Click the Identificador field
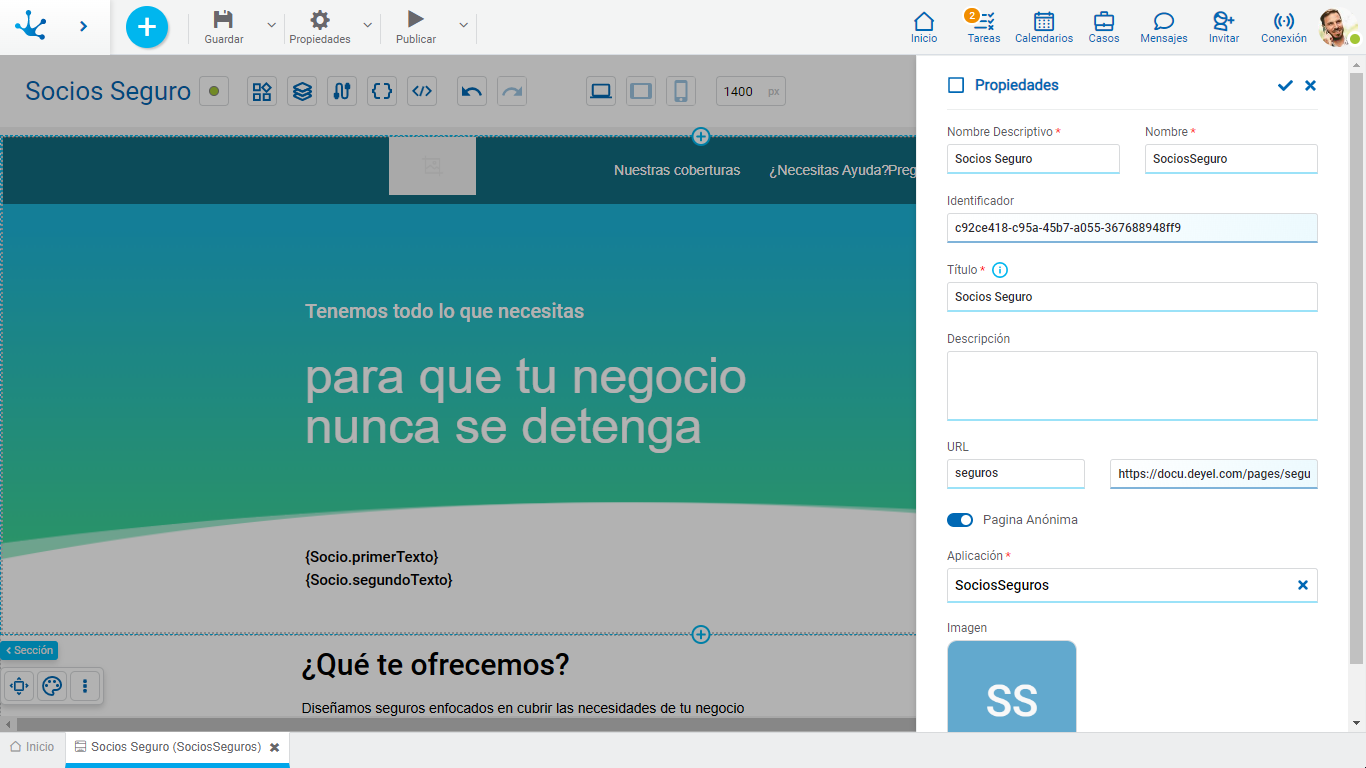1366x768 pixels. click(x=1132, y=228)
